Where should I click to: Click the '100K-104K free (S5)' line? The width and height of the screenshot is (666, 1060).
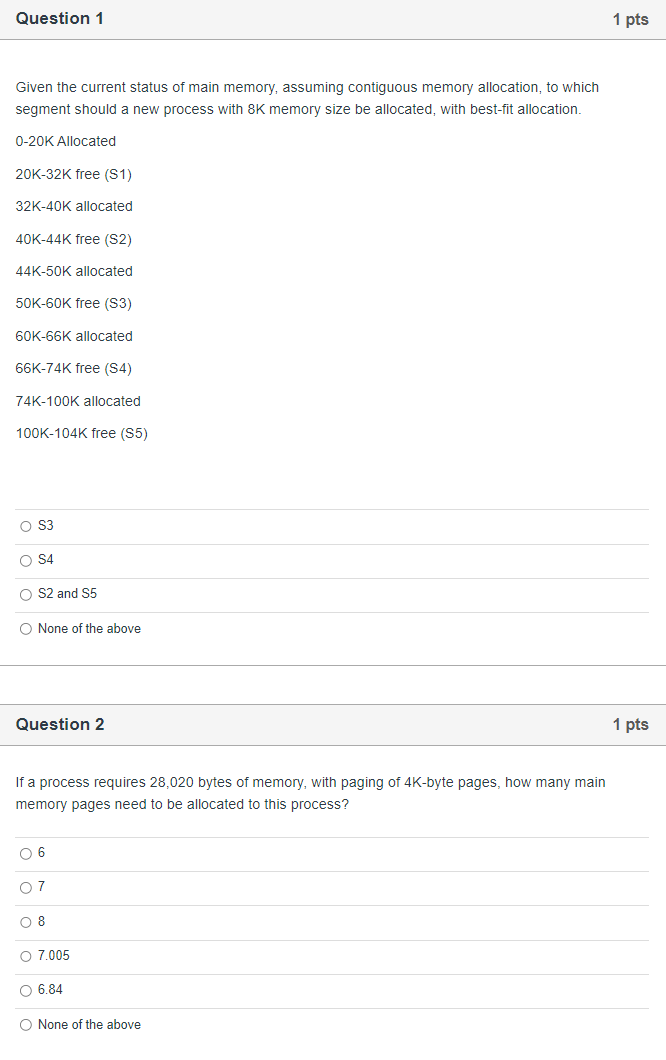click(x=81, y=433)
